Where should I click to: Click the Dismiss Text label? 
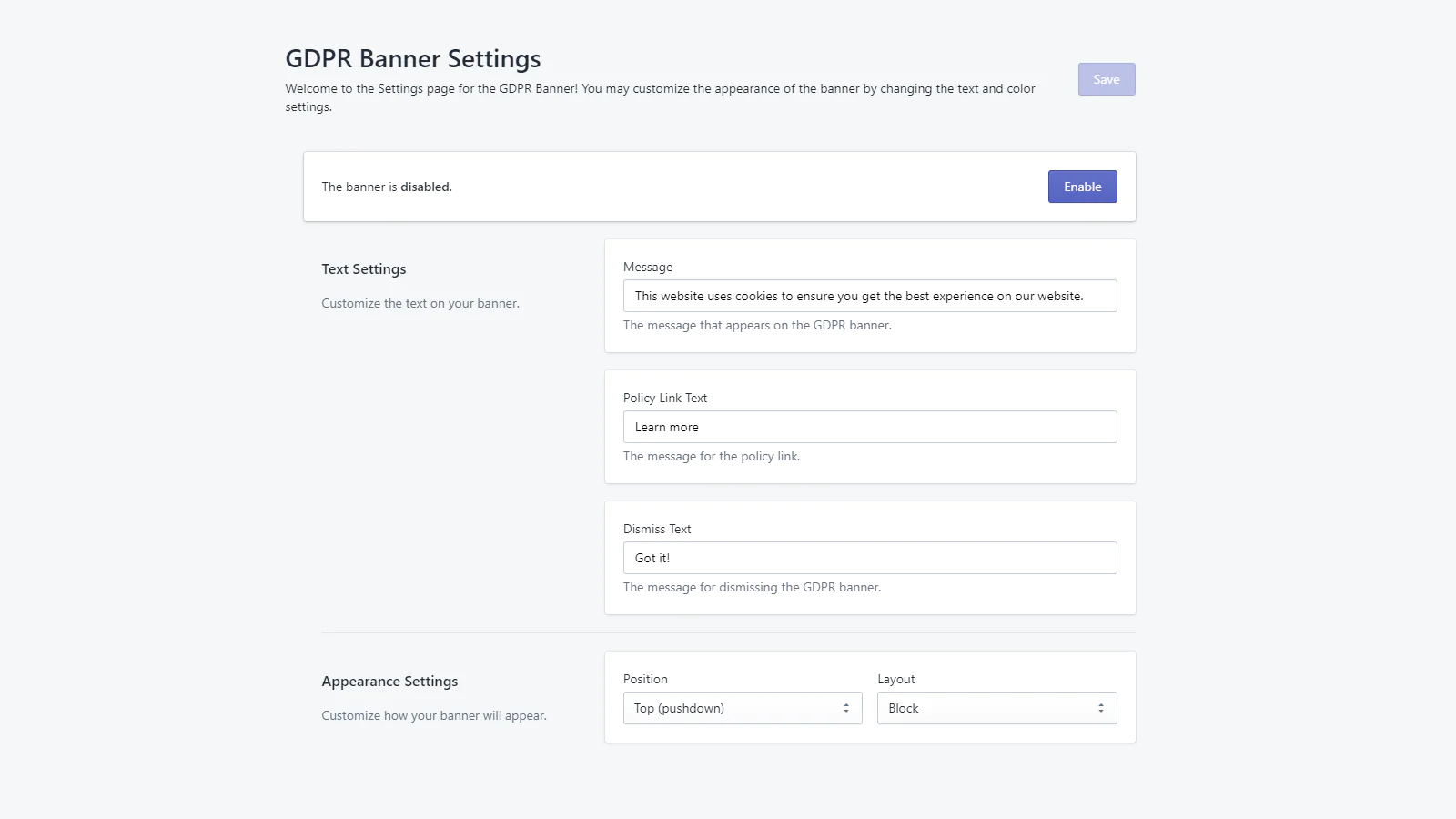click(657, 529)
